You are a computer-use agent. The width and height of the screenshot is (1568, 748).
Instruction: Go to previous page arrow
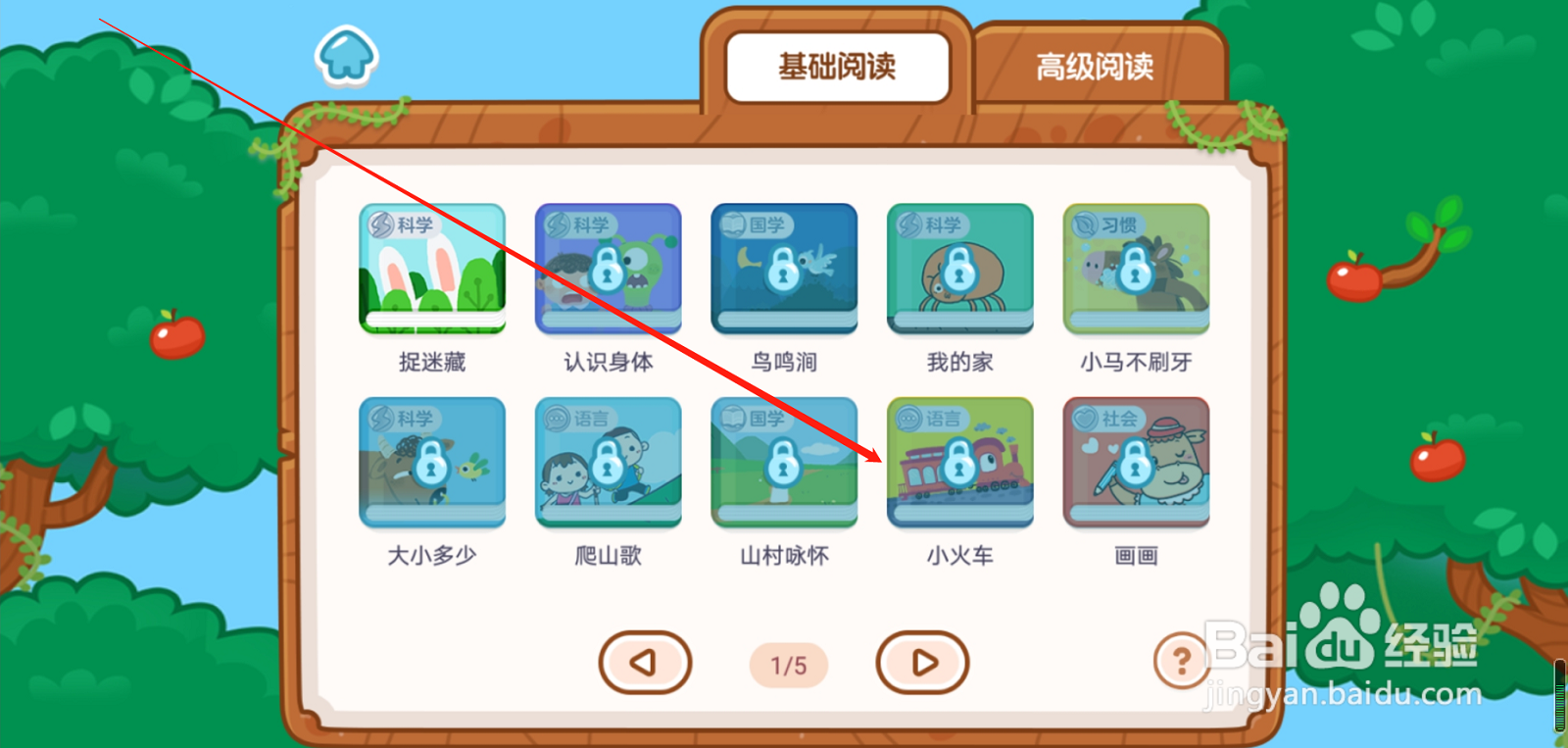[645, 663]
